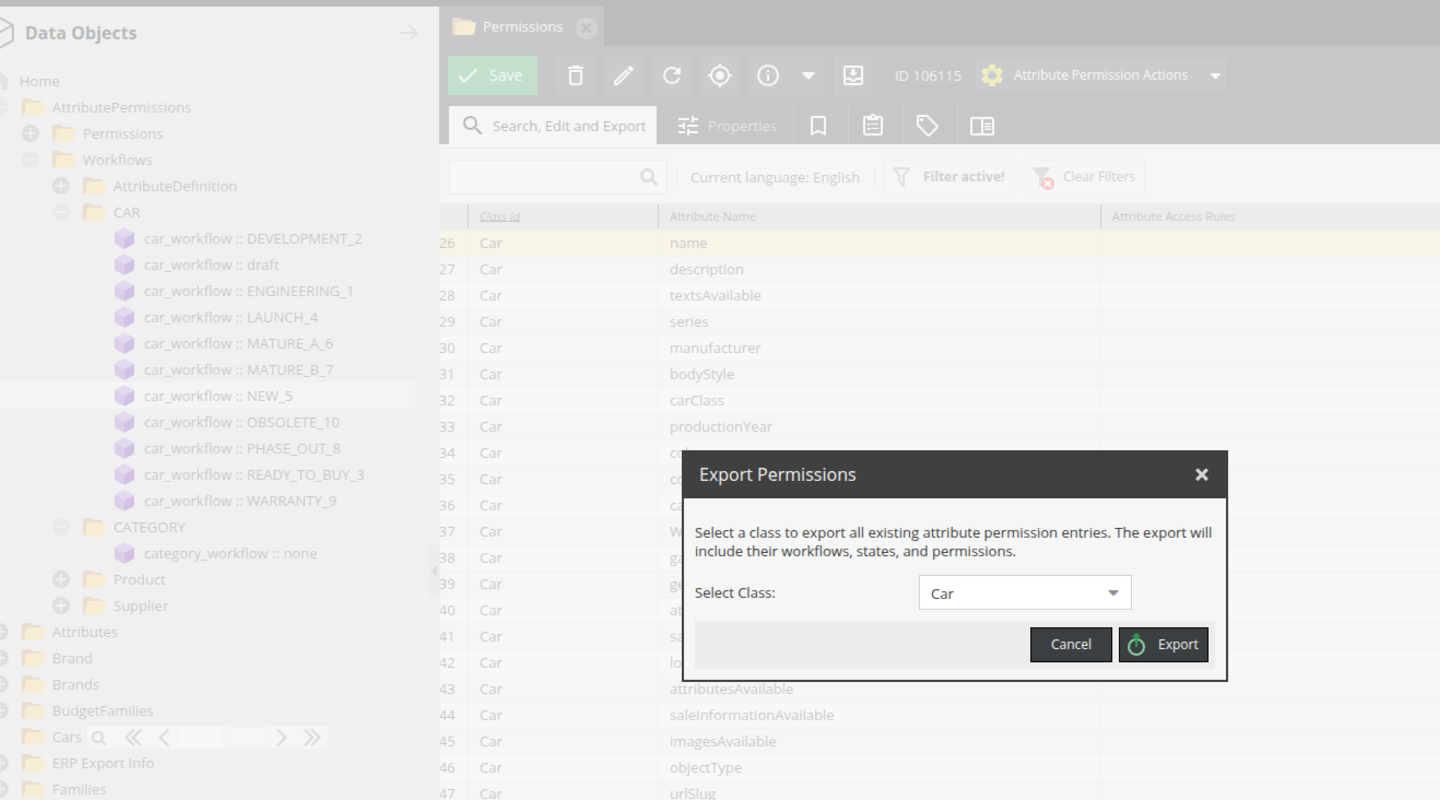1440x800 pixels.
Task: Switch to the Properties tab
Action: click(x=727, y=126)
